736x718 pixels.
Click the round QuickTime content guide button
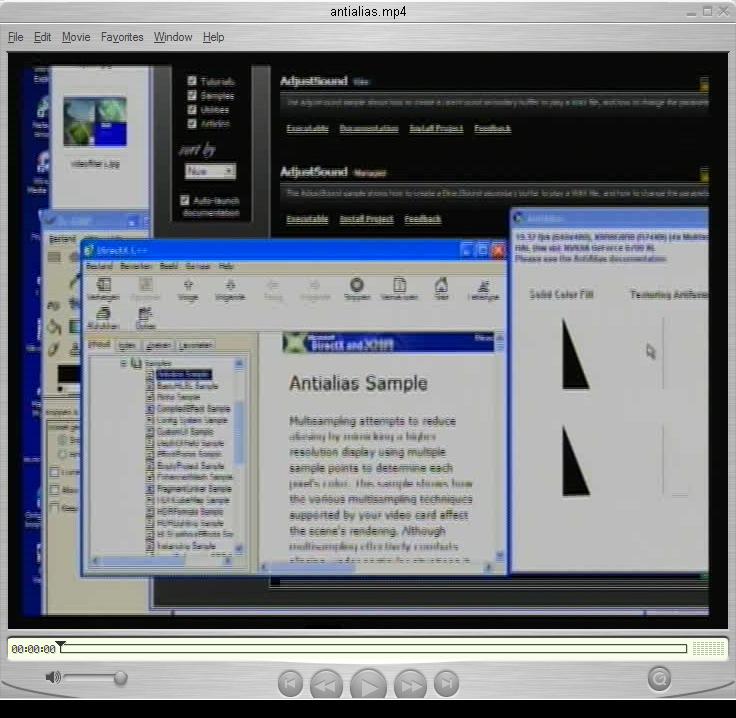659,679
